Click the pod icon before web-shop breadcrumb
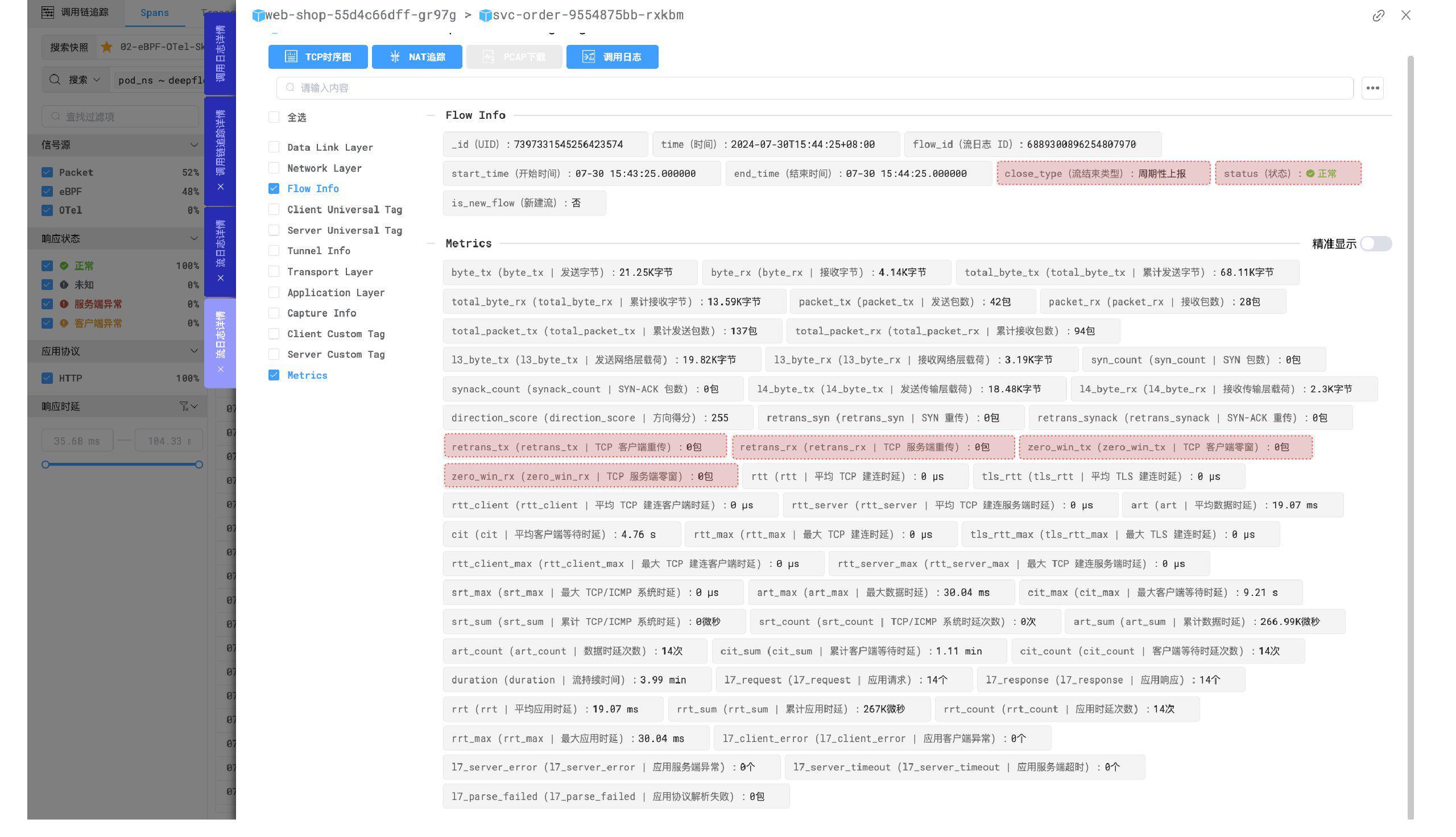 tap(258, 15)
